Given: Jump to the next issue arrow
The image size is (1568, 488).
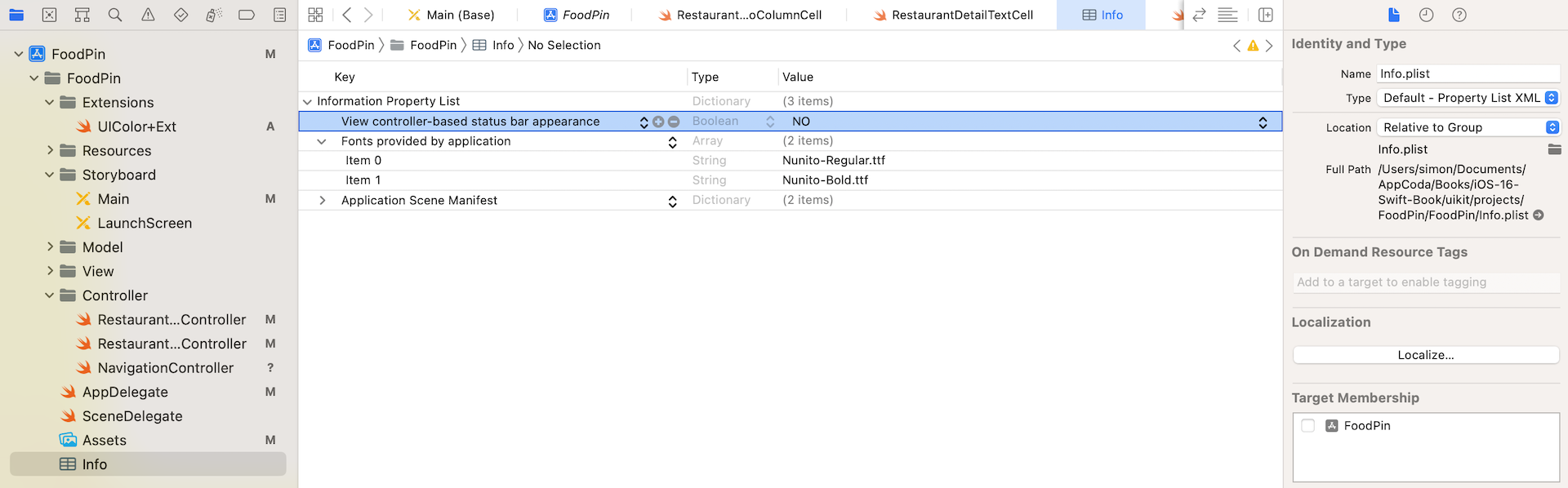Looking at the screenshot, I should coord(1269,46).
